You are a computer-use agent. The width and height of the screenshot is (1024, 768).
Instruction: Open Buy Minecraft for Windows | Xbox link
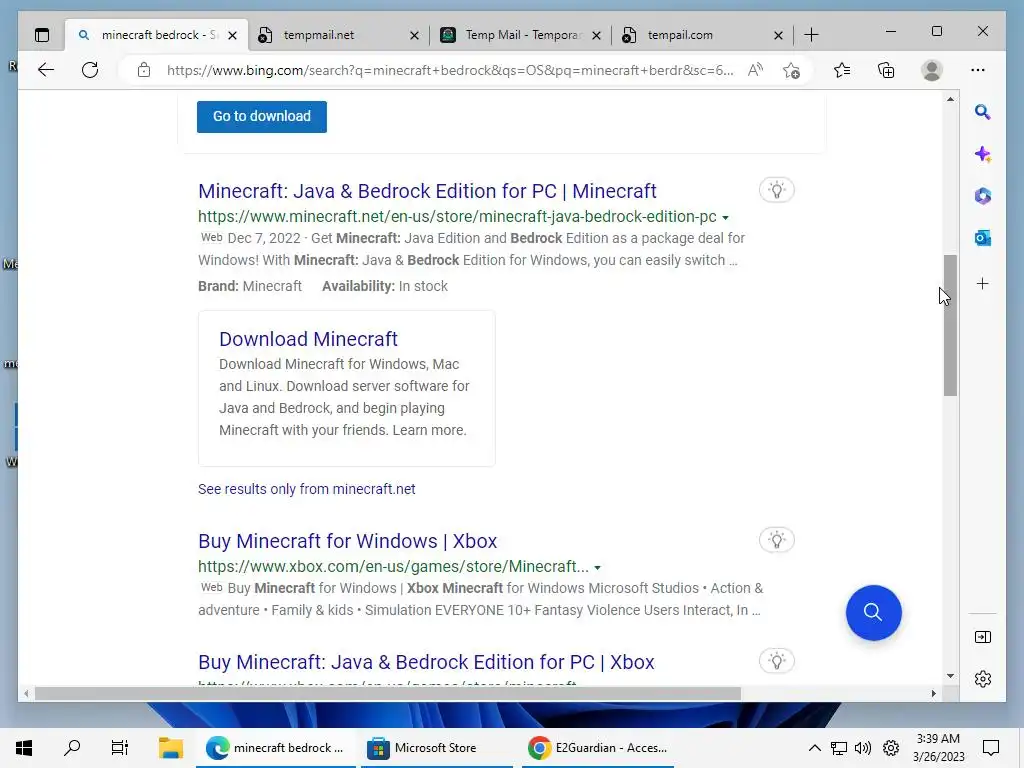(x=347, y=541)
